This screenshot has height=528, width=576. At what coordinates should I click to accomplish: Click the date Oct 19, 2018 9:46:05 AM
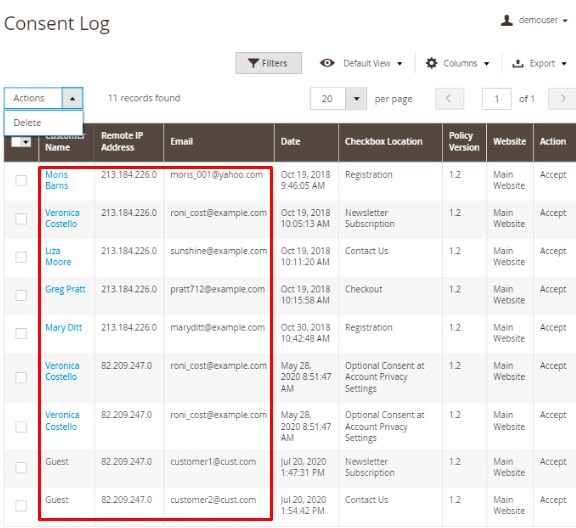(305, 180)
